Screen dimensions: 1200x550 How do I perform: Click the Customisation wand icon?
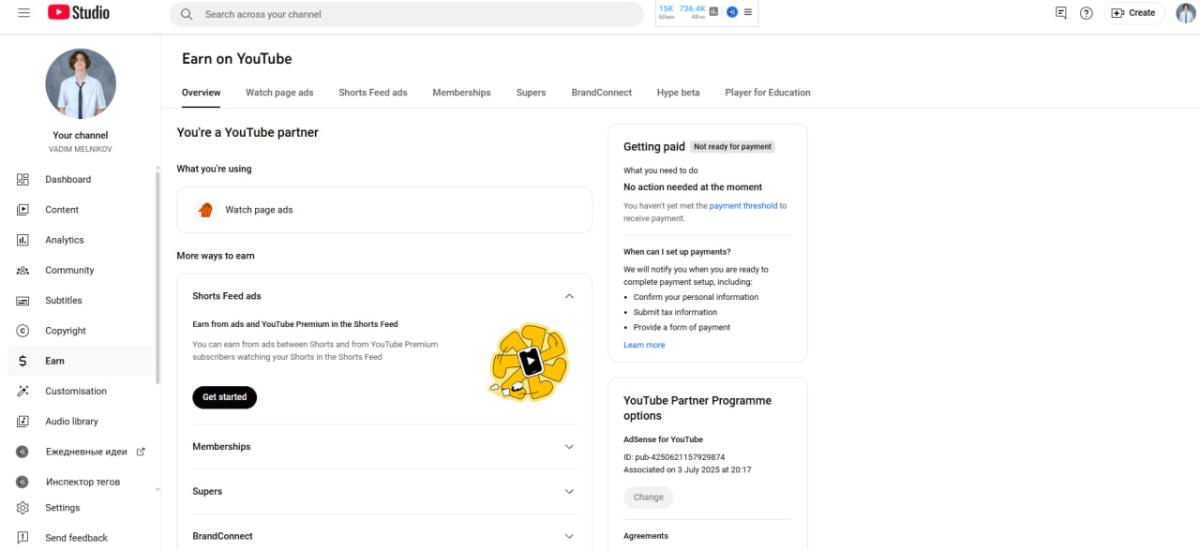pos(23,391)
